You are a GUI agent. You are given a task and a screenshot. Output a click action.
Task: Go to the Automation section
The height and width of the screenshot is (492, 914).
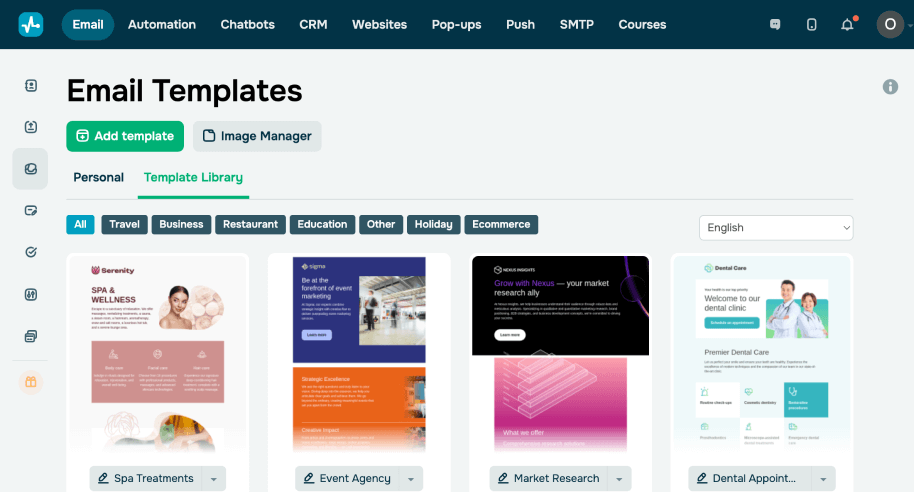[x=162, y=24]
